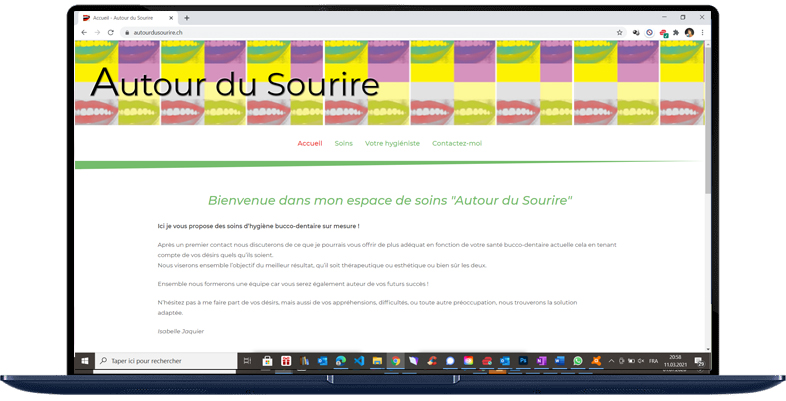Viewport: 786px width, 401px height.
Task: Expand the system tray hidden icons chevron
Action: tap(613, 361)
